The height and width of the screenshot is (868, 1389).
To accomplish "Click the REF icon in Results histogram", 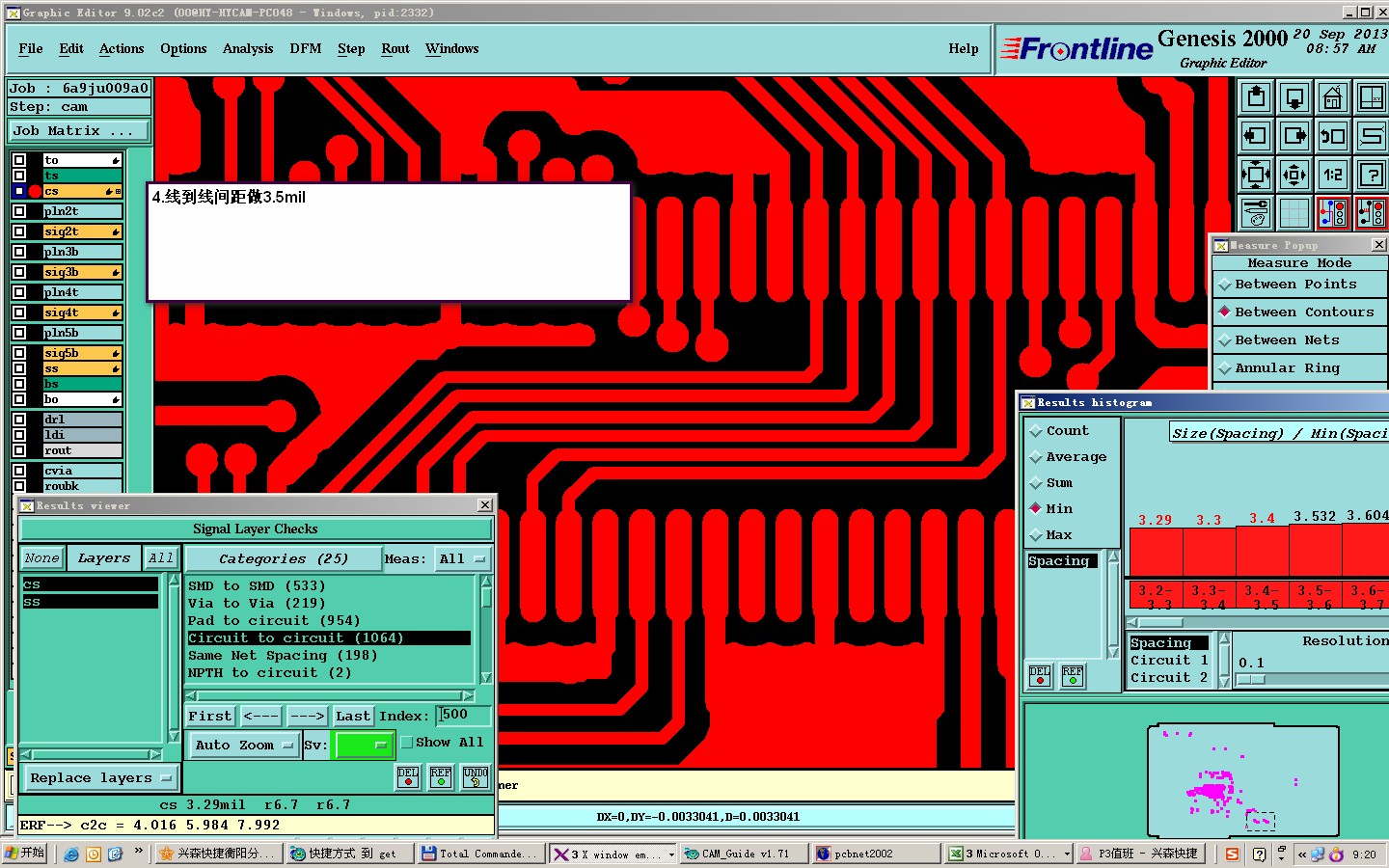I will point(1073,676).
